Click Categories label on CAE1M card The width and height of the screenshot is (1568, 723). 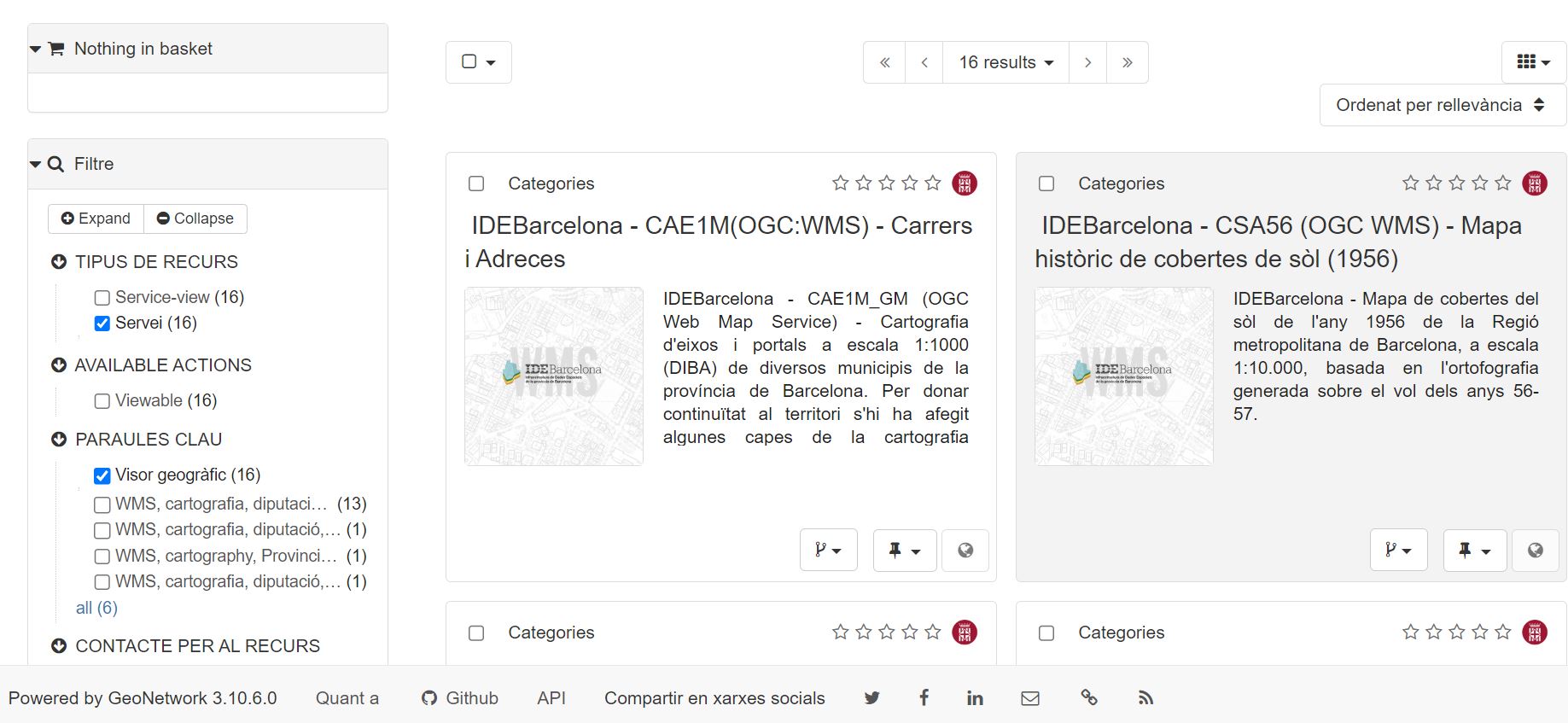point(551,184)
